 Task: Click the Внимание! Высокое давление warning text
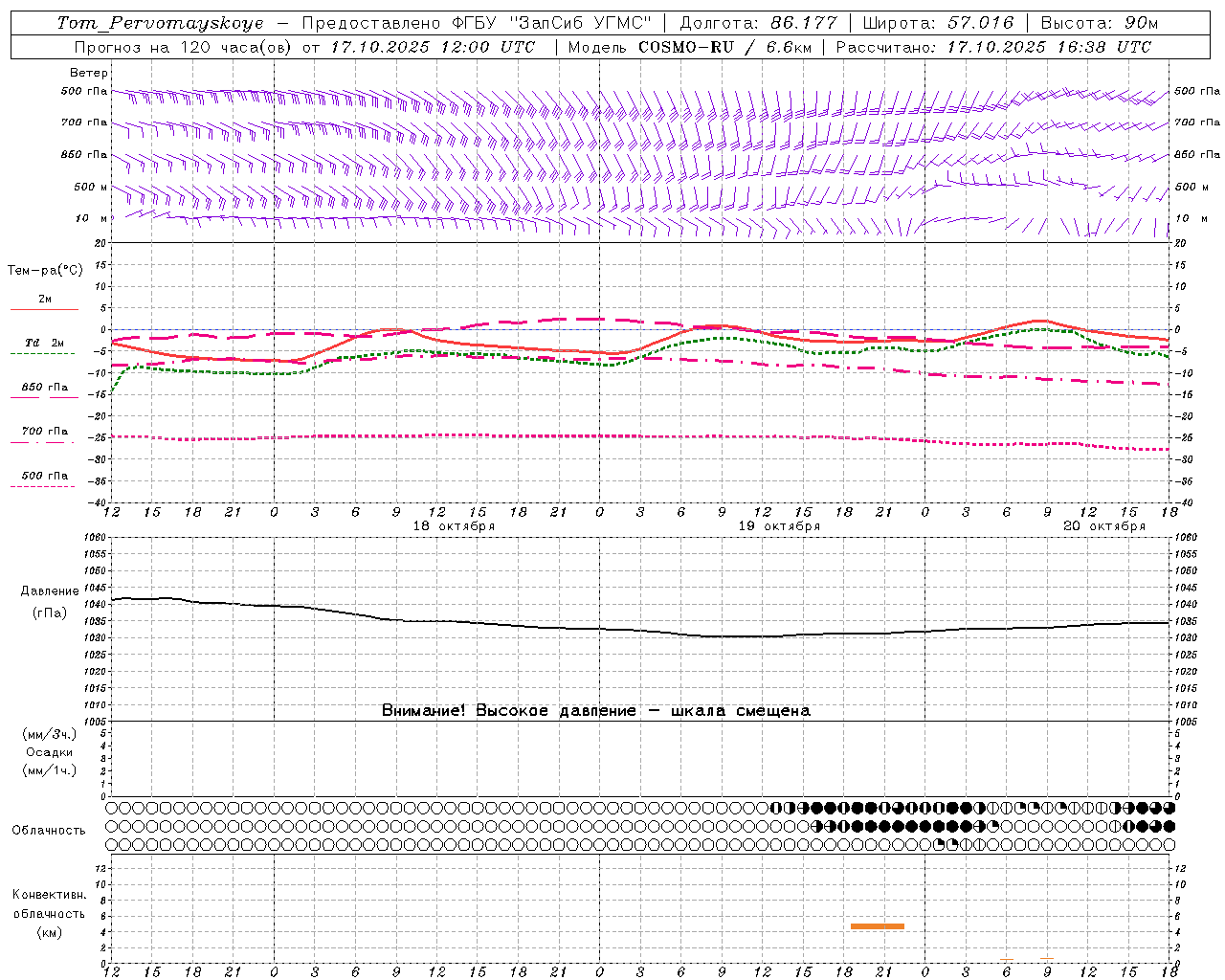click(x=596, y=711)
